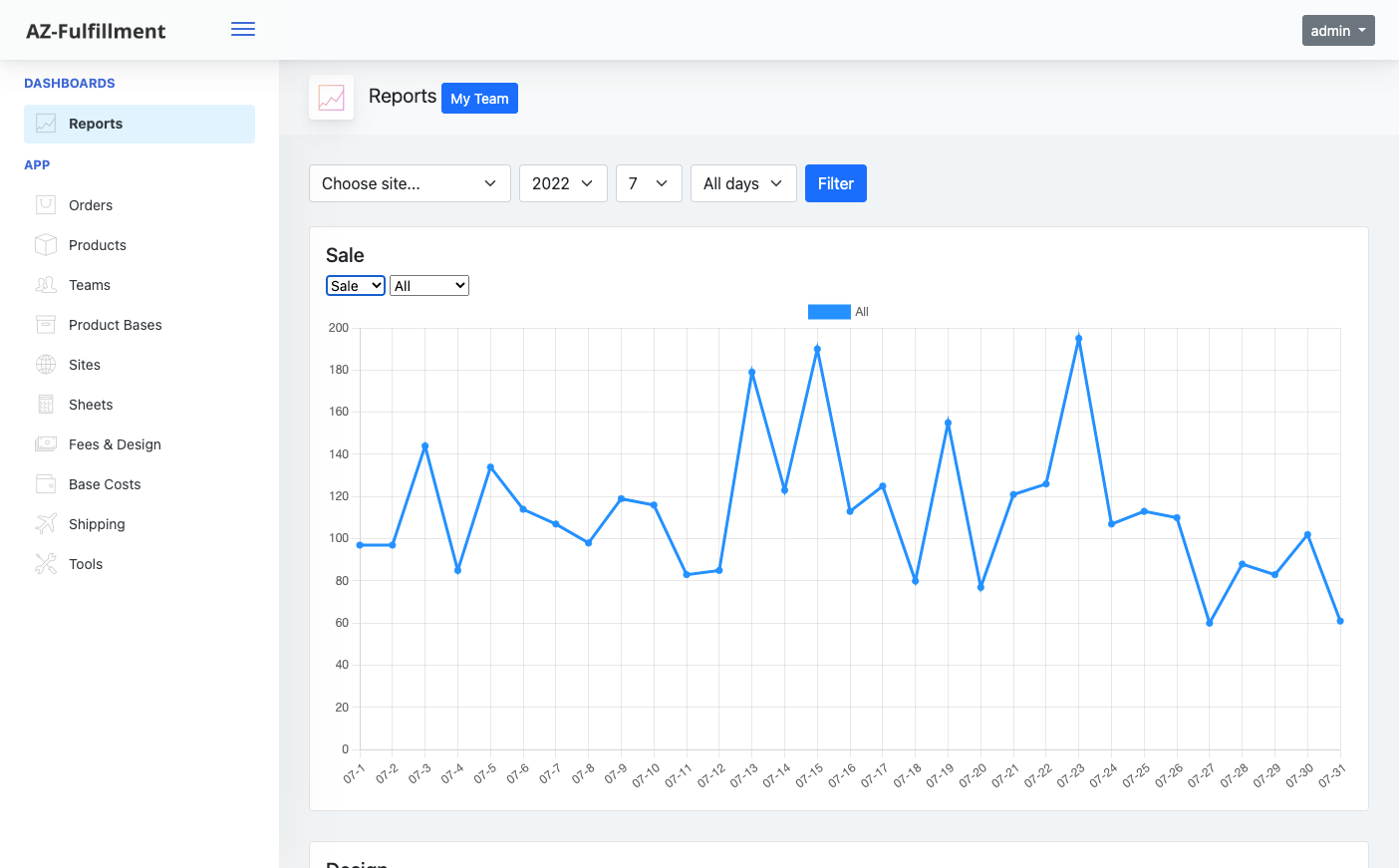
Task: Click the Orders shopping bag icon
Action: click(x=46, y=205)
